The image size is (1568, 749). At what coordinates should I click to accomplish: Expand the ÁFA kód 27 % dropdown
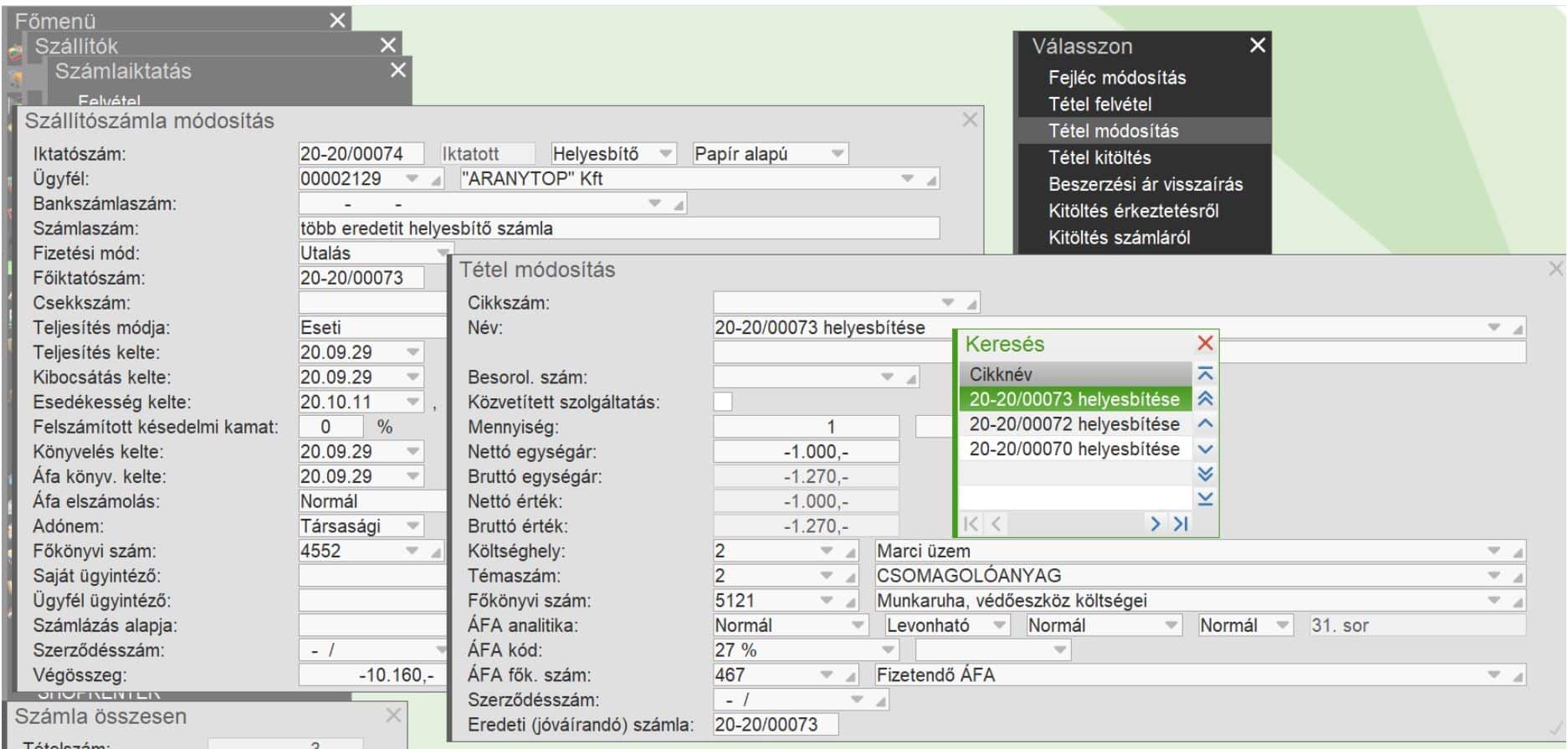tap(888, 650)
